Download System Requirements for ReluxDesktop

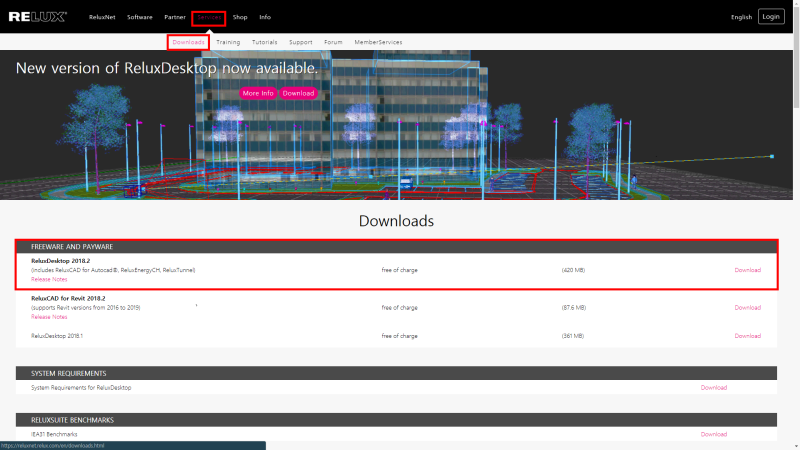[713, 388]
